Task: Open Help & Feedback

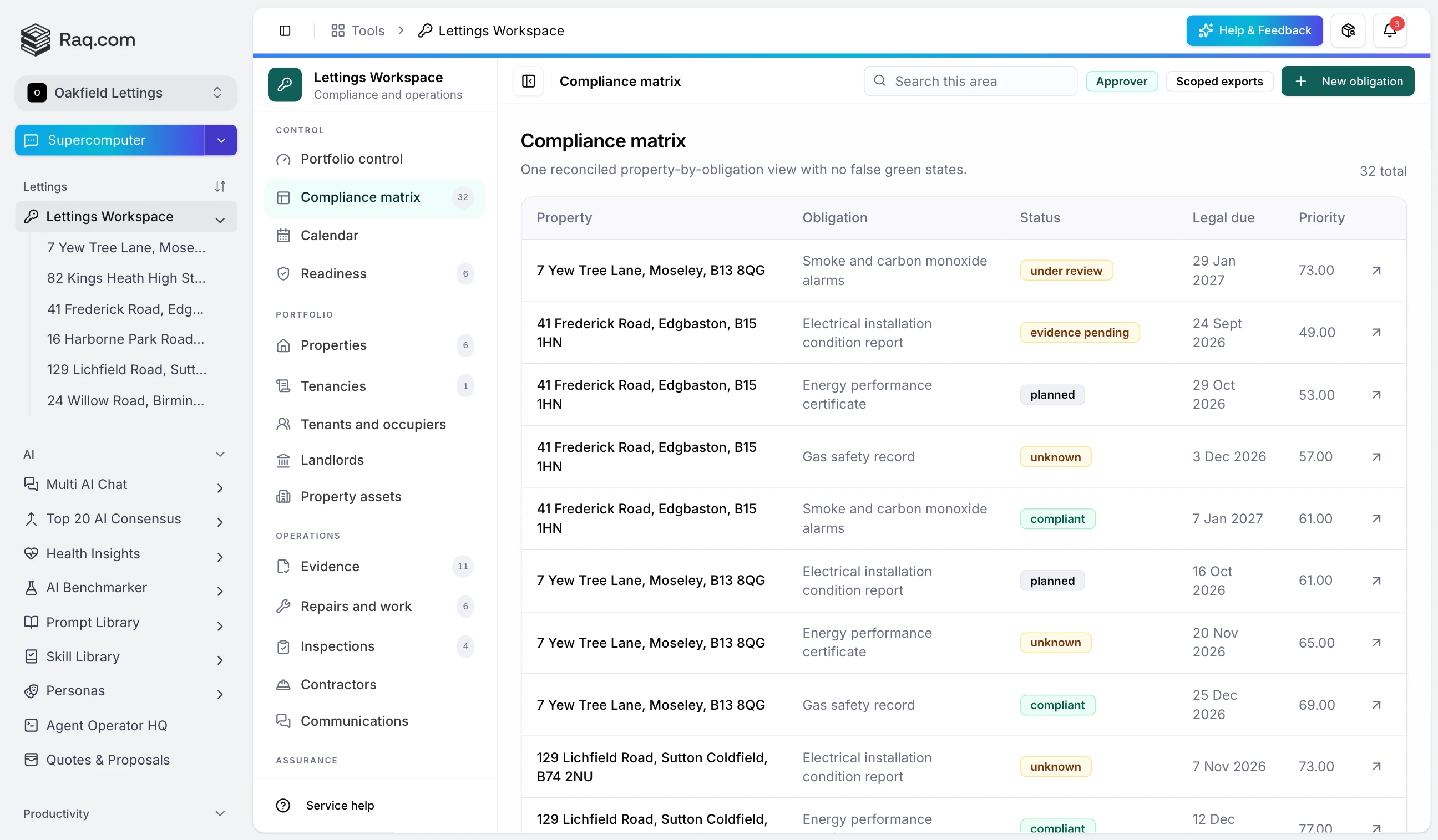Action: 1254,31
